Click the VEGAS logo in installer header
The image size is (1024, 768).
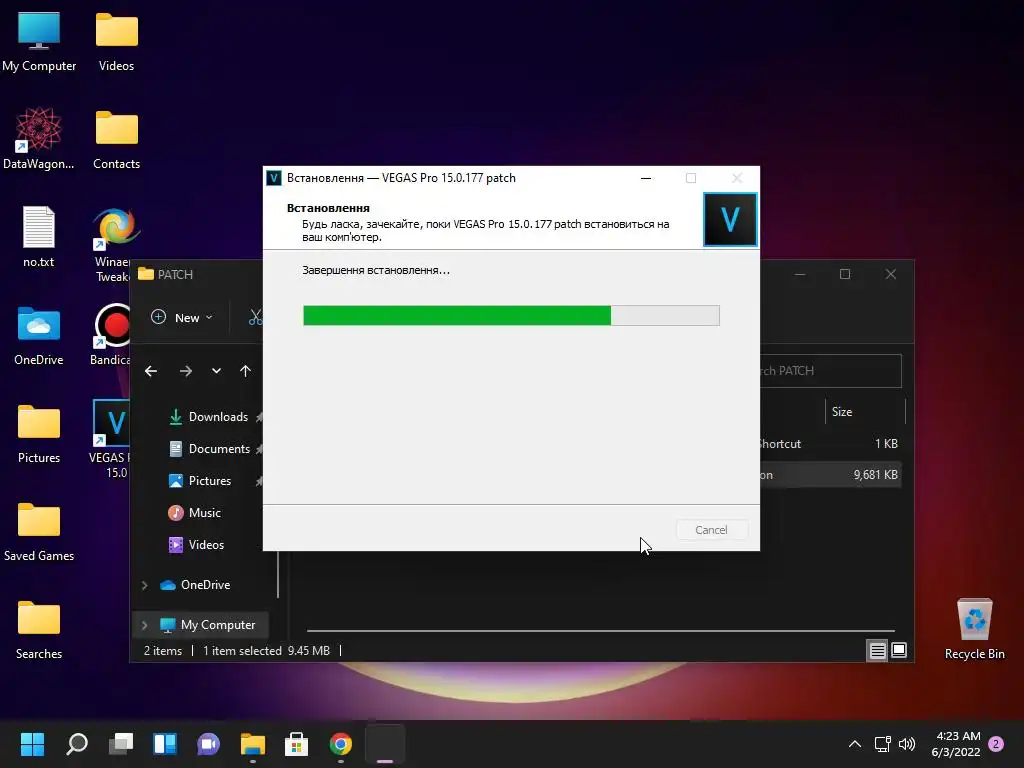pos(730,219)
